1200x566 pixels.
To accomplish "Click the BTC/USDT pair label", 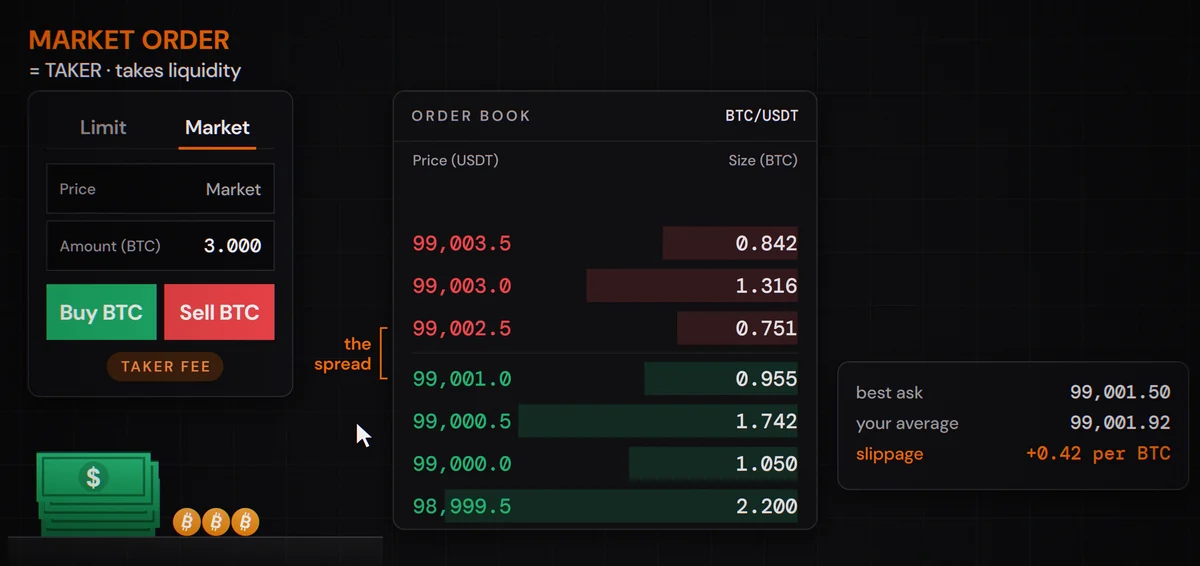I will pyautogui.click(x=762, y=116).
